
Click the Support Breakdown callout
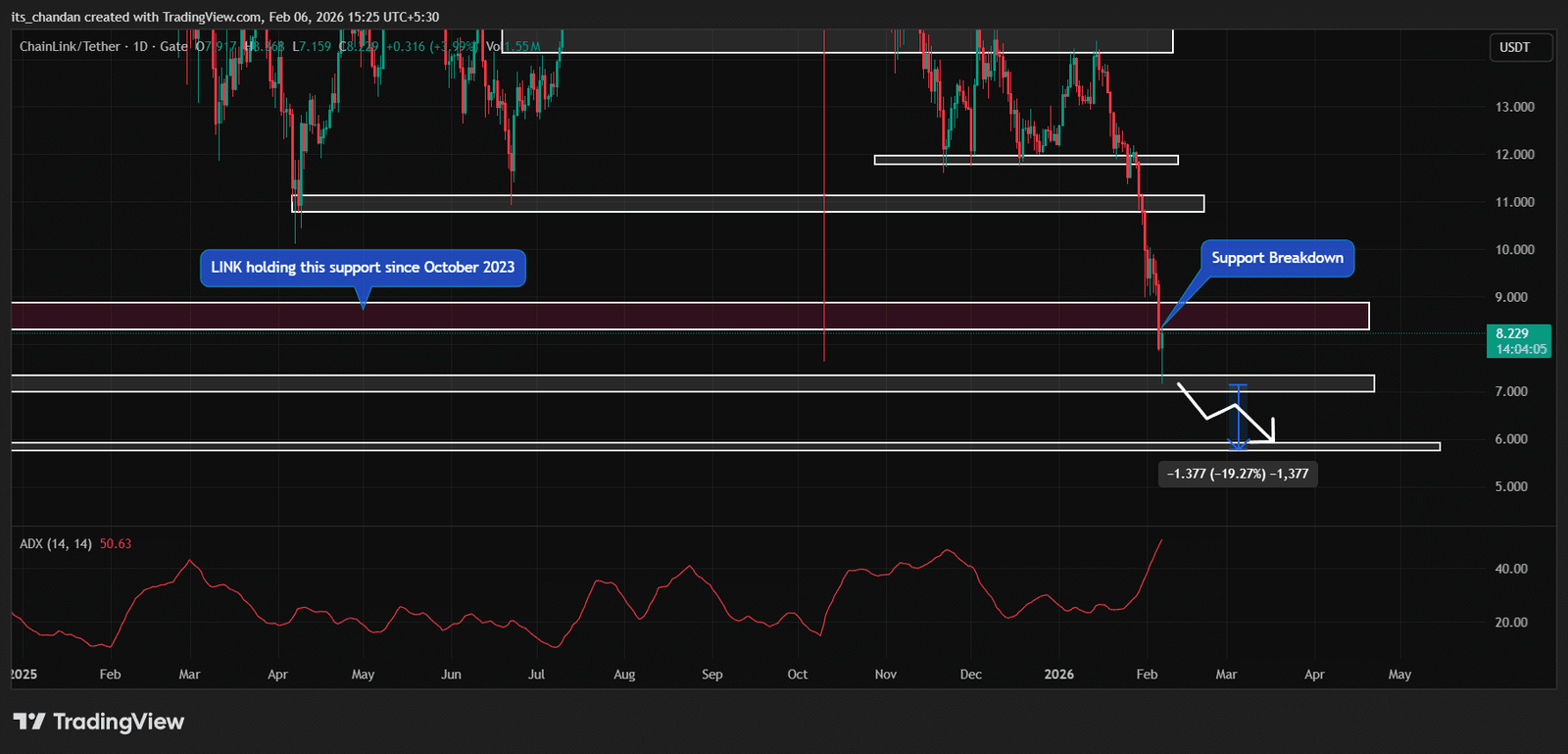coord(1277,258)
